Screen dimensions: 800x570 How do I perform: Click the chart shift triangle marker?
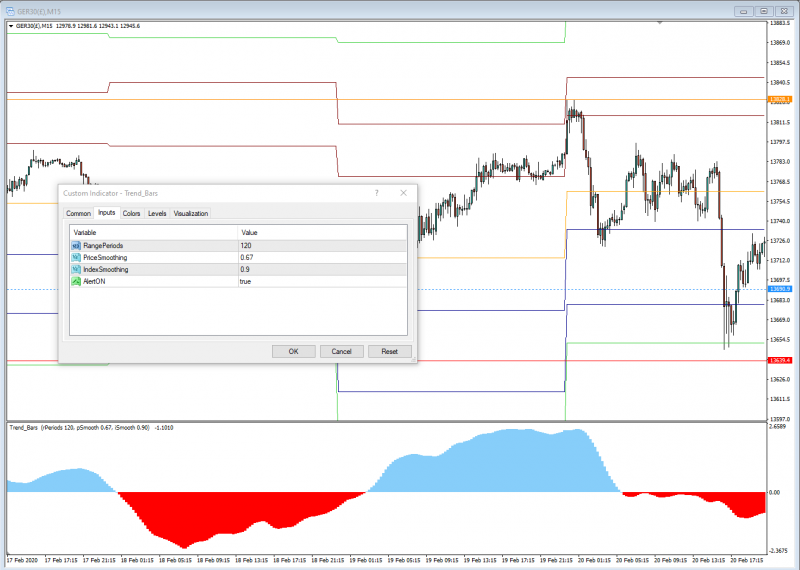pos(660,23)
